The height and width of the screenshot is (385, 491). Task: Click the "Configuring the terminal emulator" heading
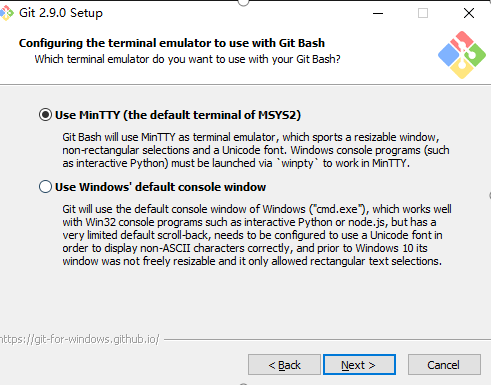[172, 43]
